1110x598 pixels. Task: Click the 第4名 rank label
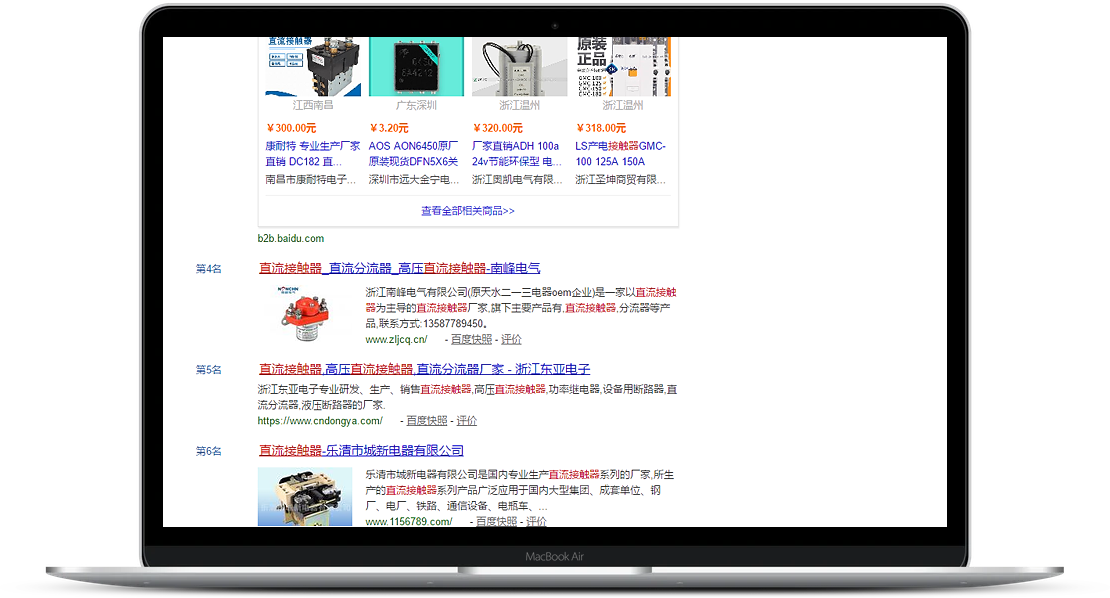209,269
